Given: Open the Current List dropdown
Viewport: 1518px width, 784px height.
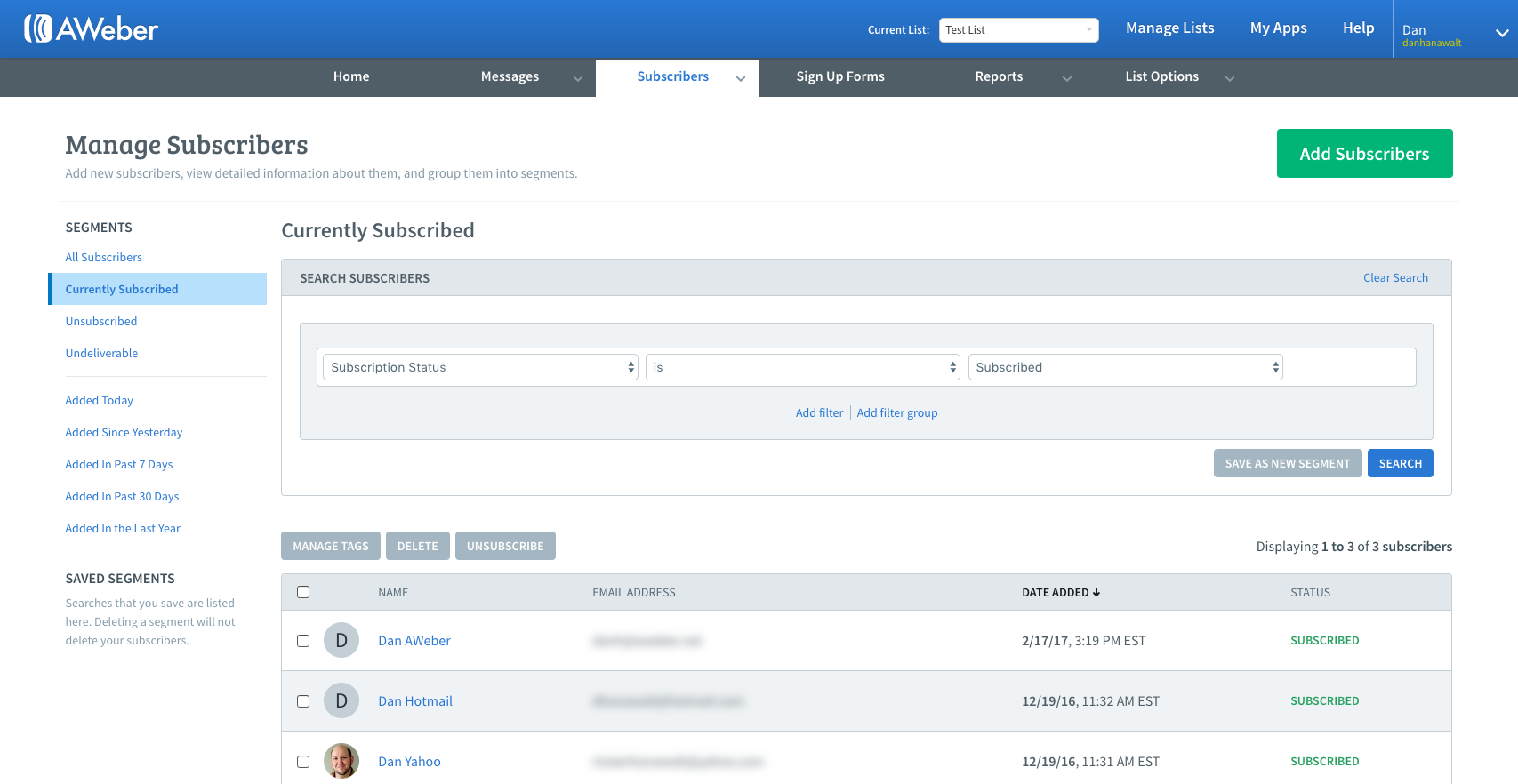Looking at the screenshot, I should click(1019, 30).
